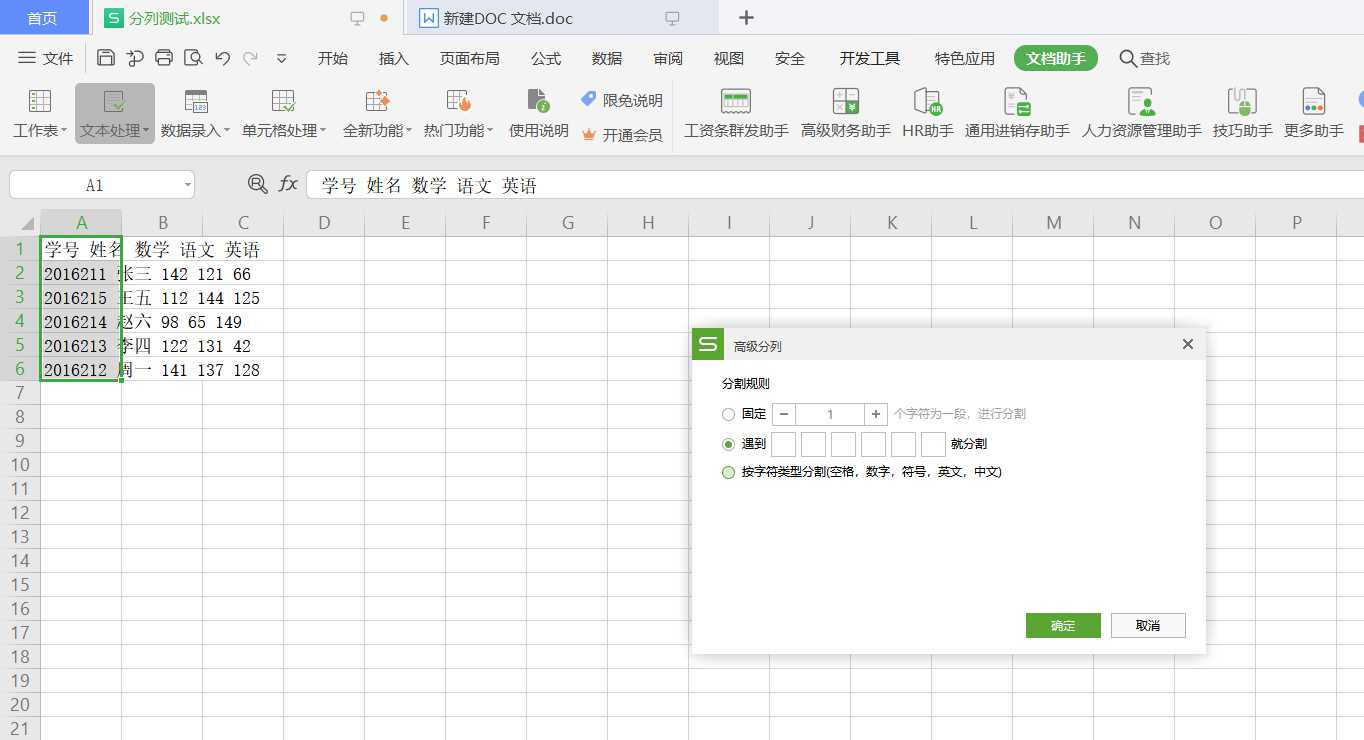Launch 高级财务助手
The height and width of the screenshot is (740, 1364).
(x=846, y=112)
